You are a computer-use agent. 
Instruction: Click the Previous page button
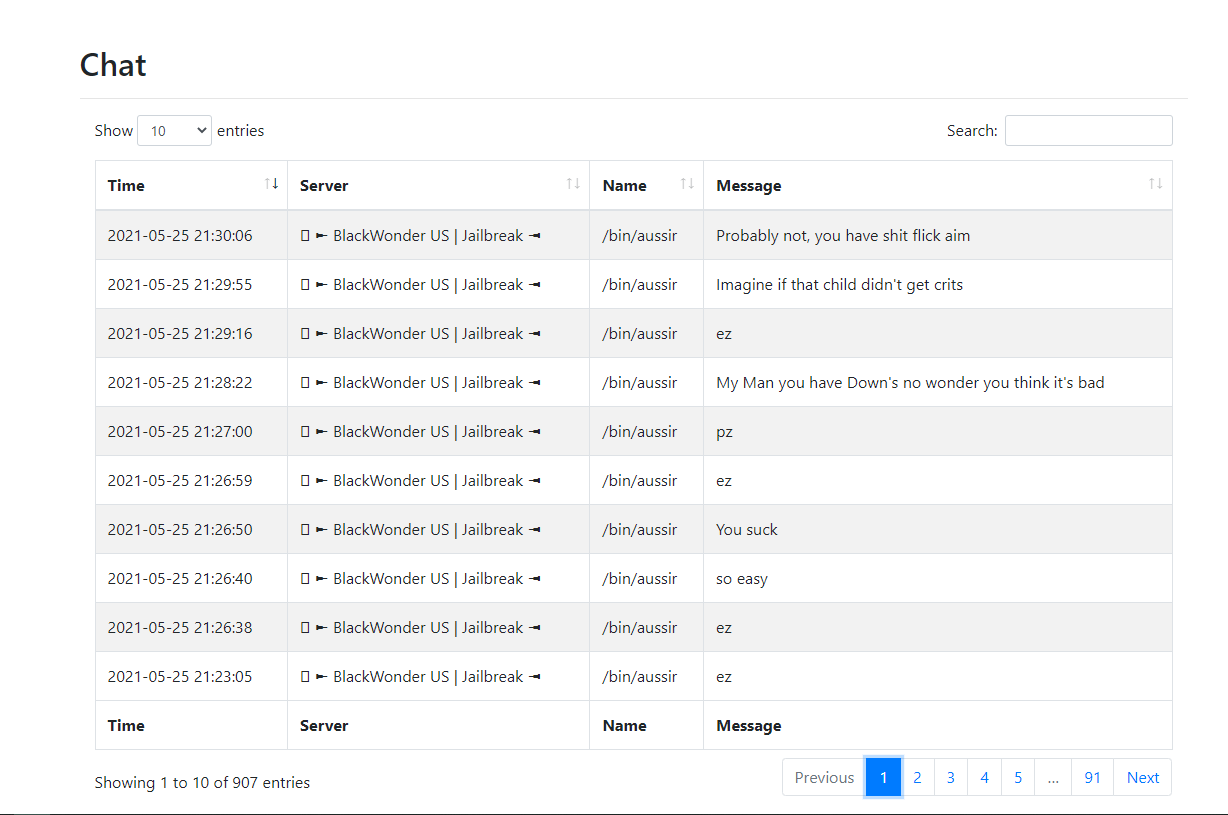click(824, 777)
